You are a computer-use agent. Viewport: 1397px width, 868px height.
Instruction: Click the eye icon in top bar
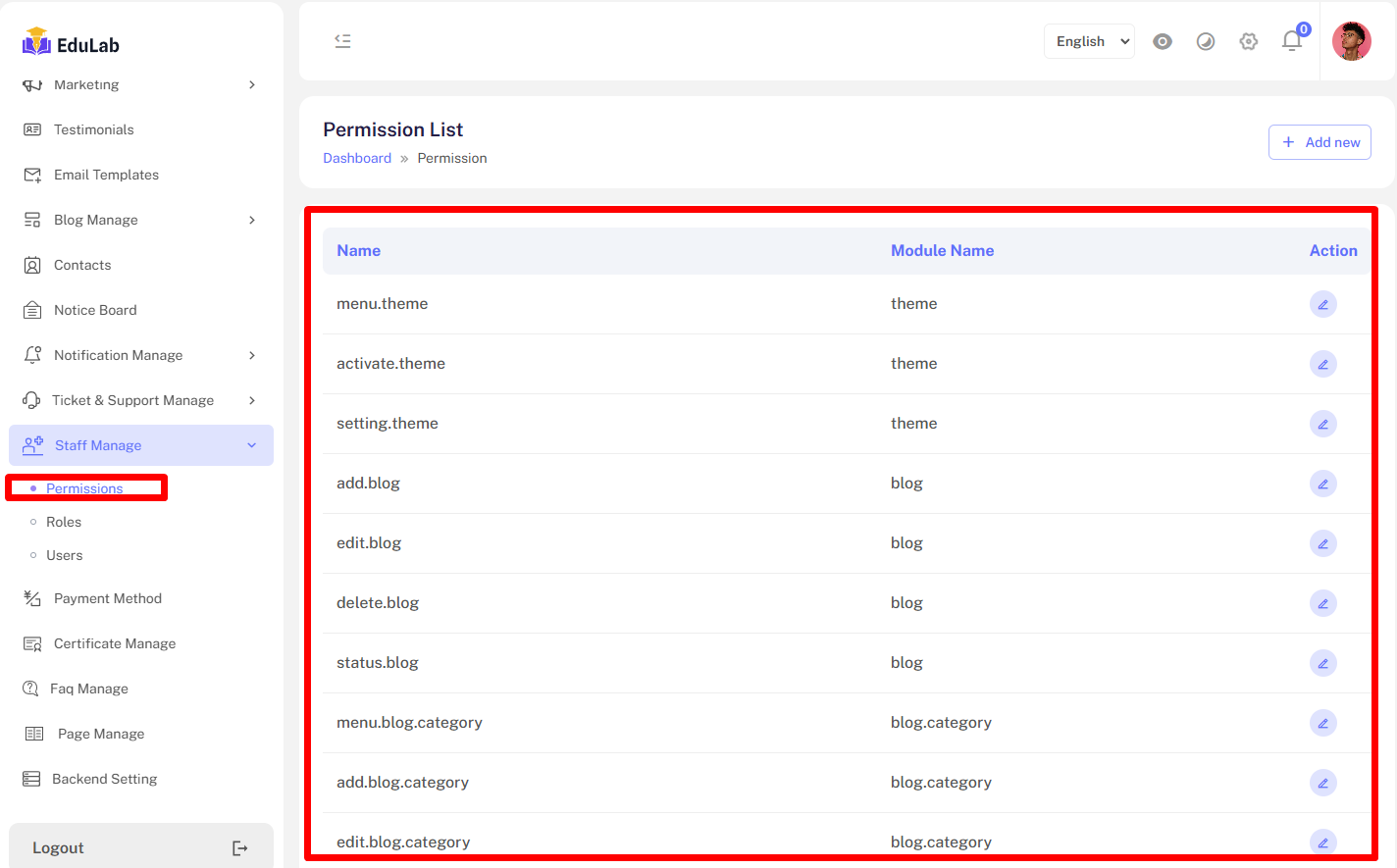1163,41
